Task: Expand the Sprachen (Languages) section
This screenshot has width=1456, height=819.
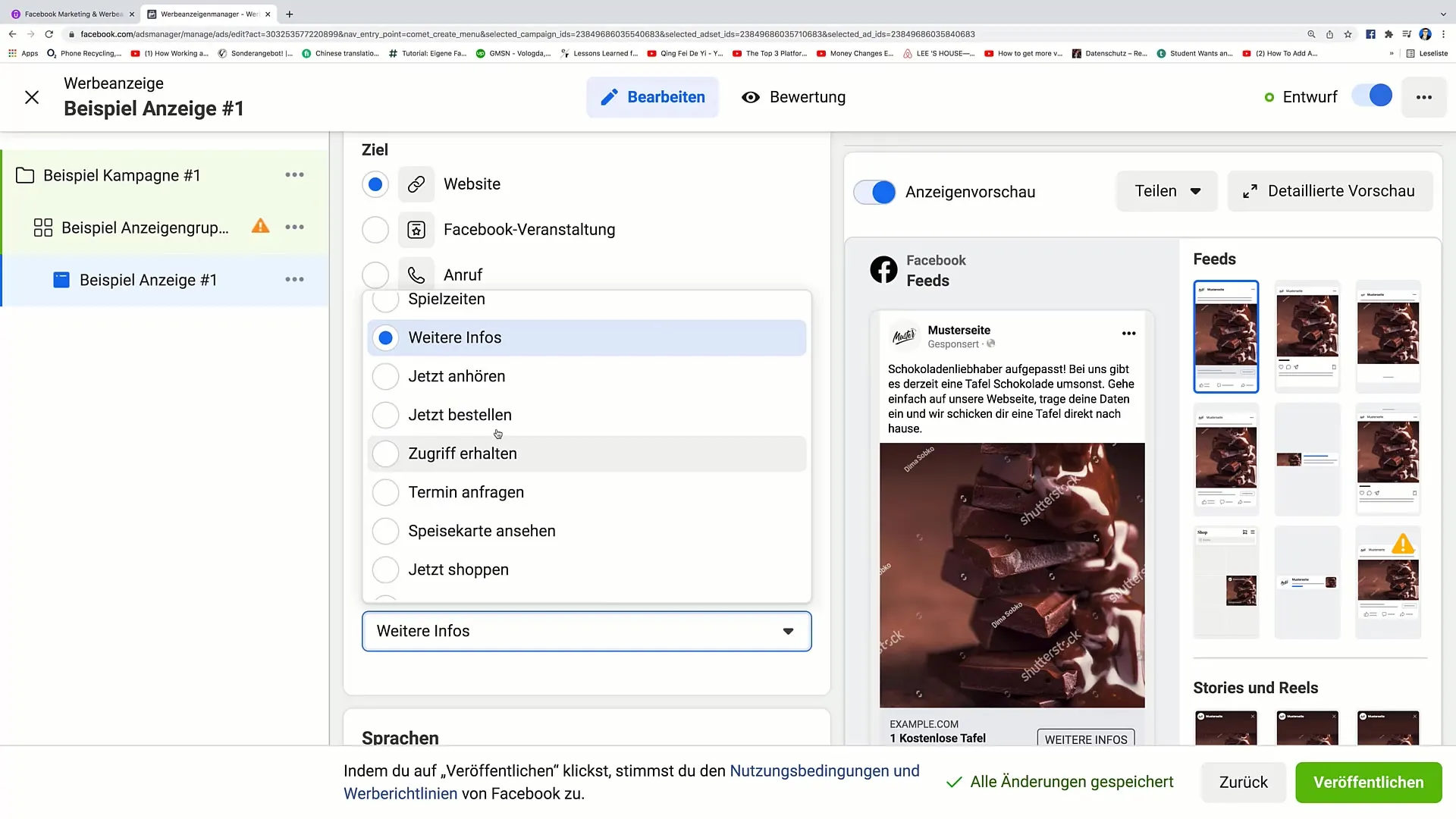Action: tap(400, 738)
